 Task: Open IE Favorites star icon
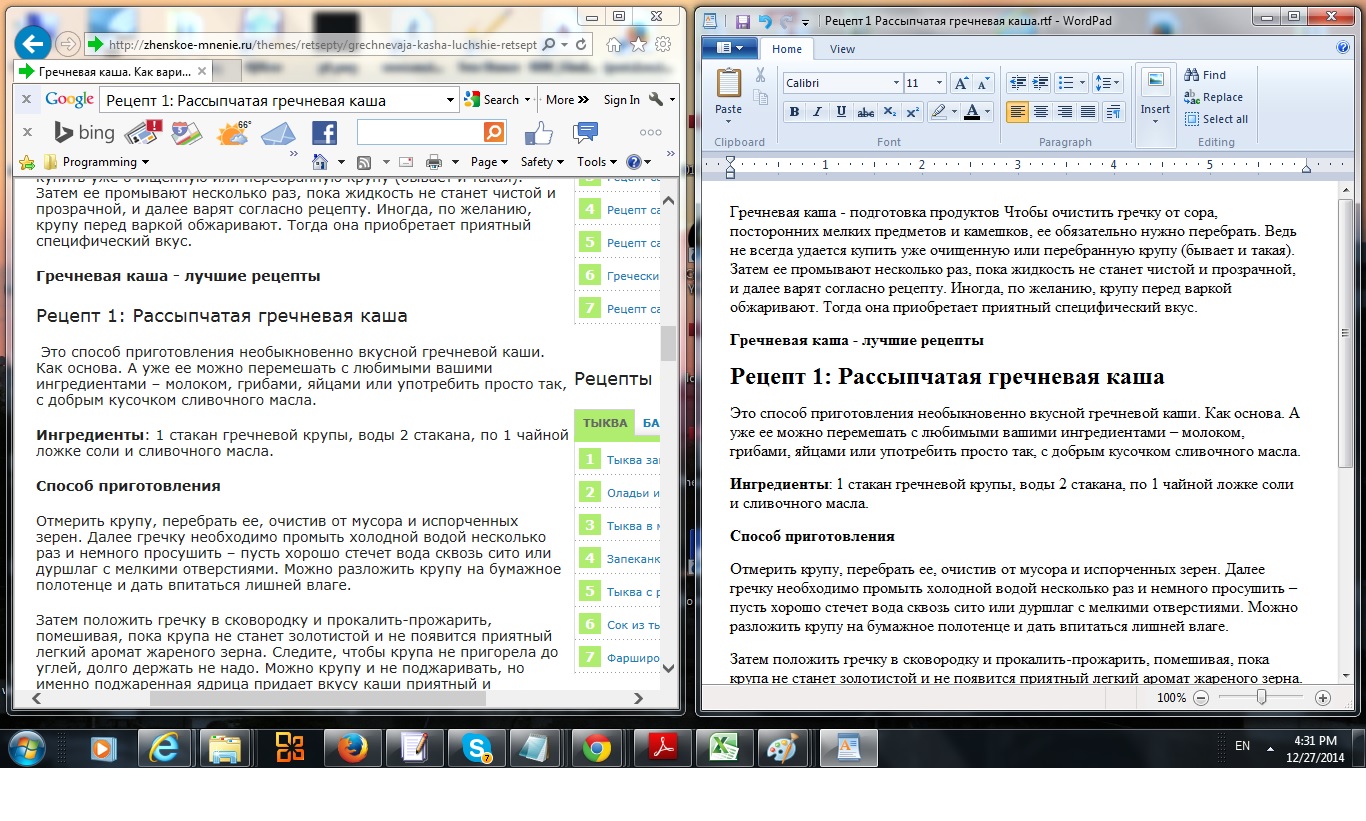[638, 45]
